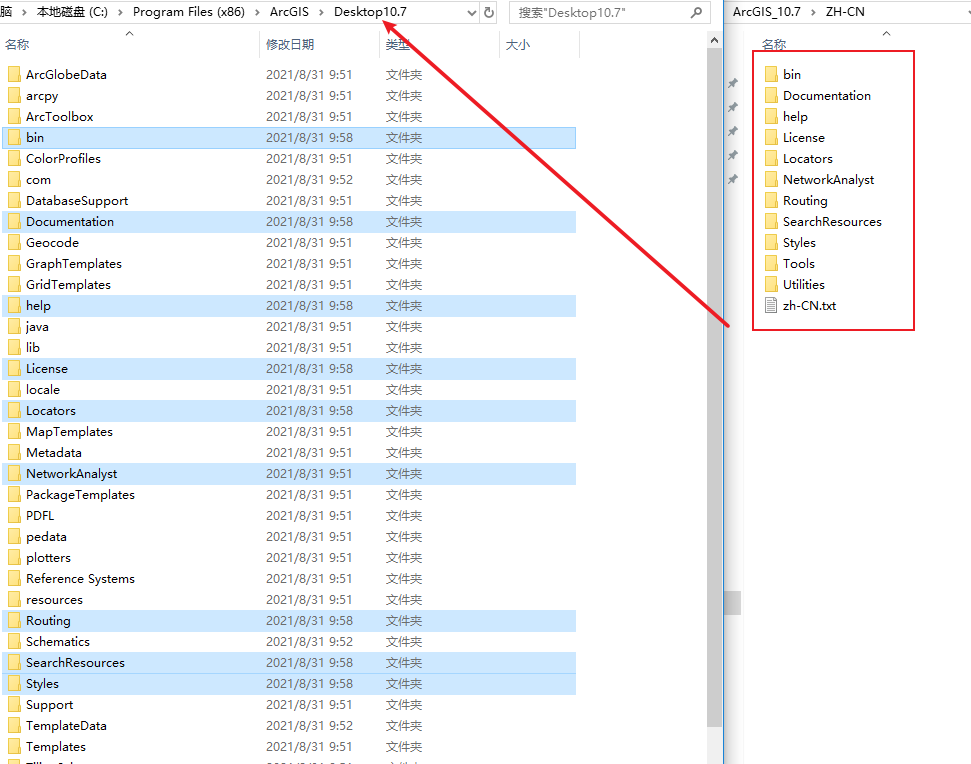Viewport: 971px width, 764px height.
Task: Click the refresh button beside the address bar
Action: pyautogui.click(x=489, y=12)
